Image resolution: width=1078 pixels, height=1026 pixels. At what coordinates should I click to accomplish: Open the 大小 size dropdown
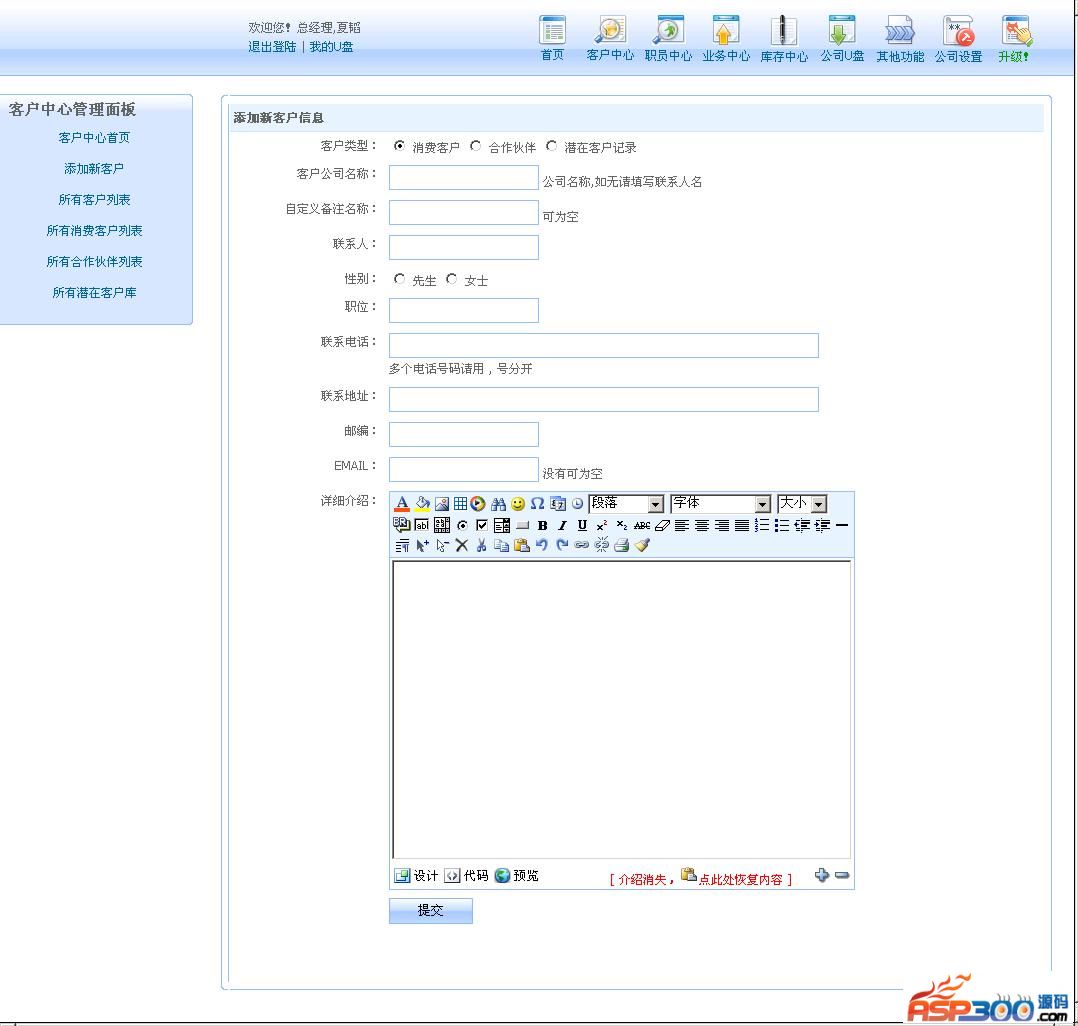click(x=802, y=504)
